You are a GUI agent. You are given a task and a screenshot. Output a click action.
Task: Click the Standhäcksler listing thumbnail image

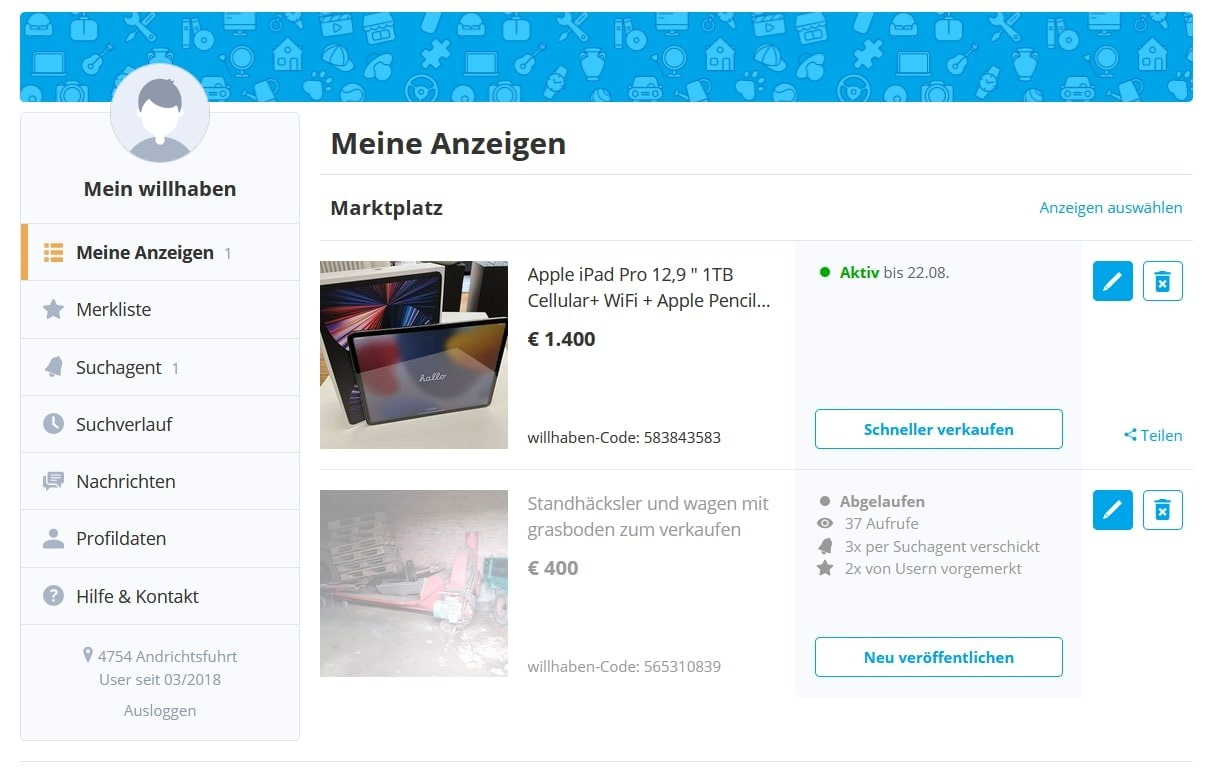(414, 583)
